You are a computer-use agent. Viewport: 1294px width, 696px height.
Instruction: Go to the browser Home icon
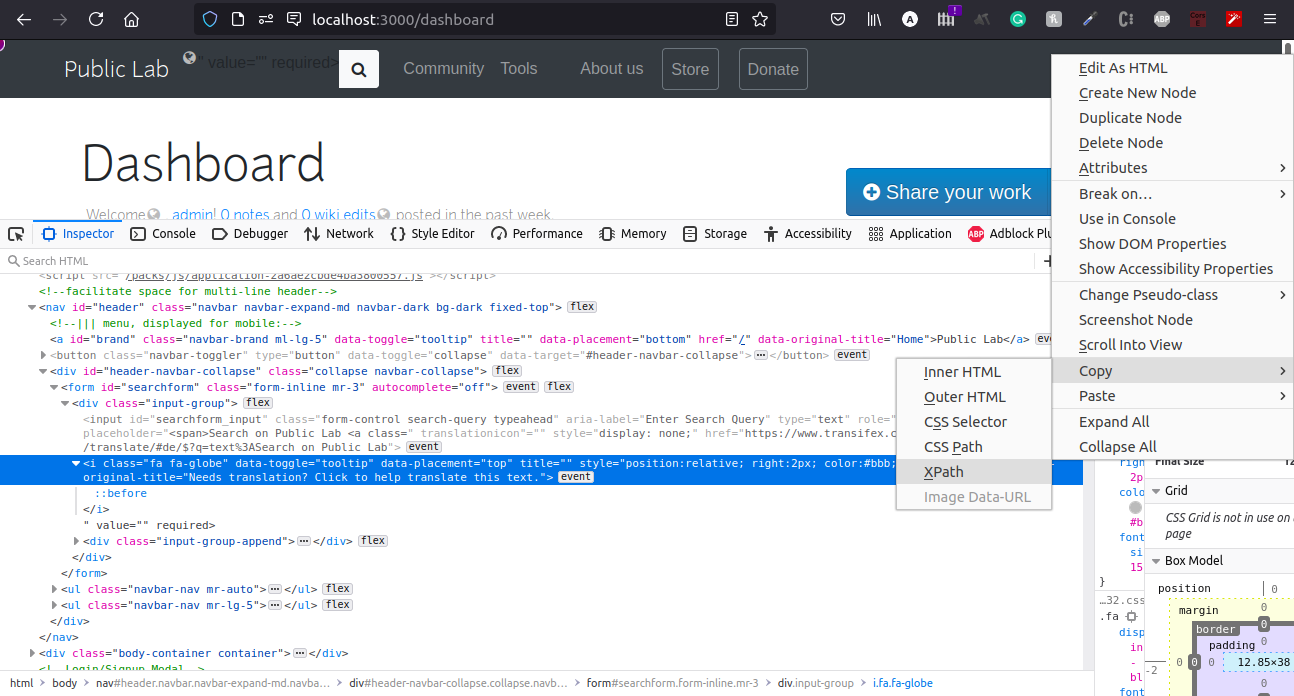coord(131,19)
